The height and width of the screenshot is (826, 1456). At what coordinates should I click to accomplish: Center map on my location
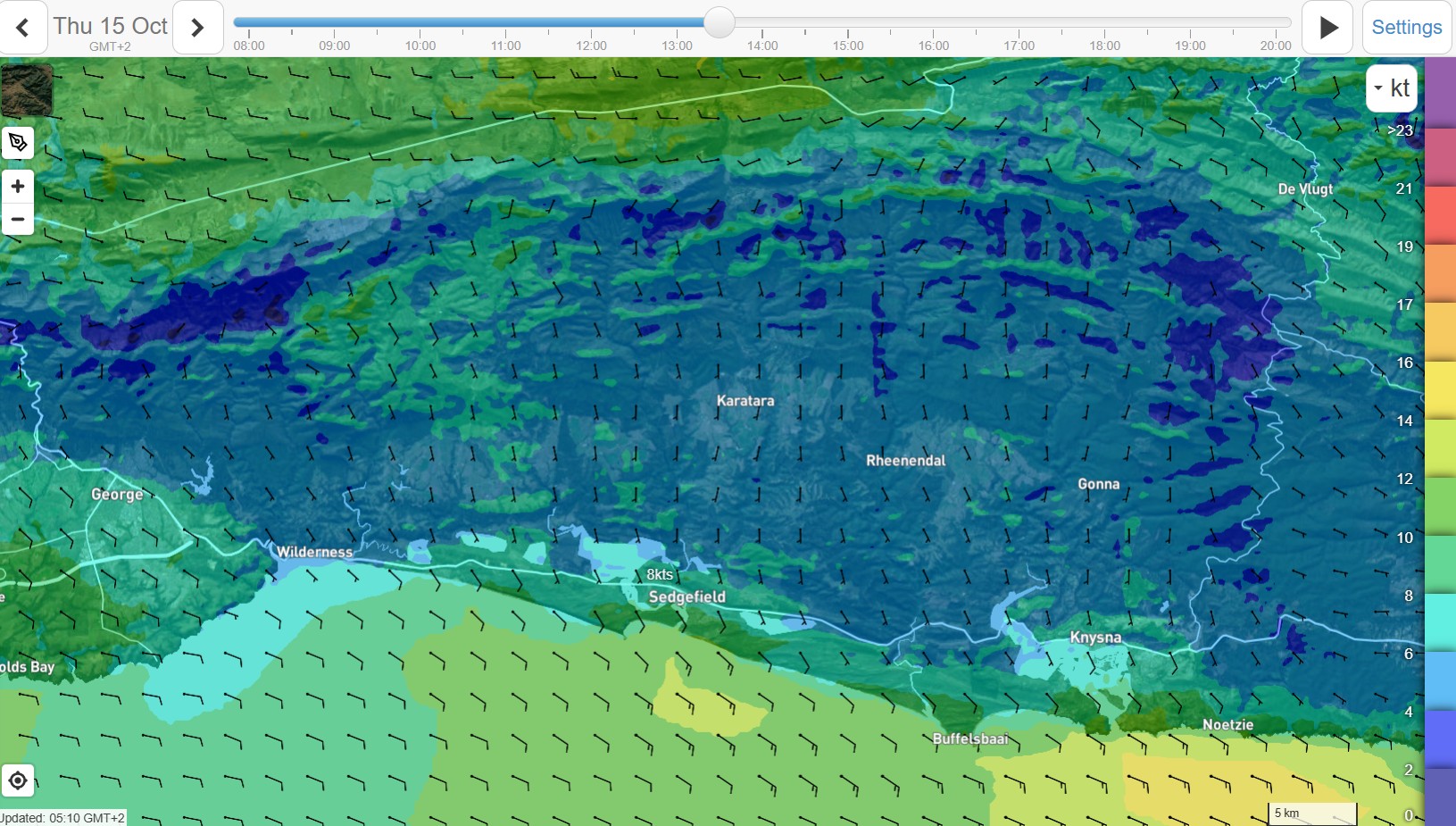point(18,781)
